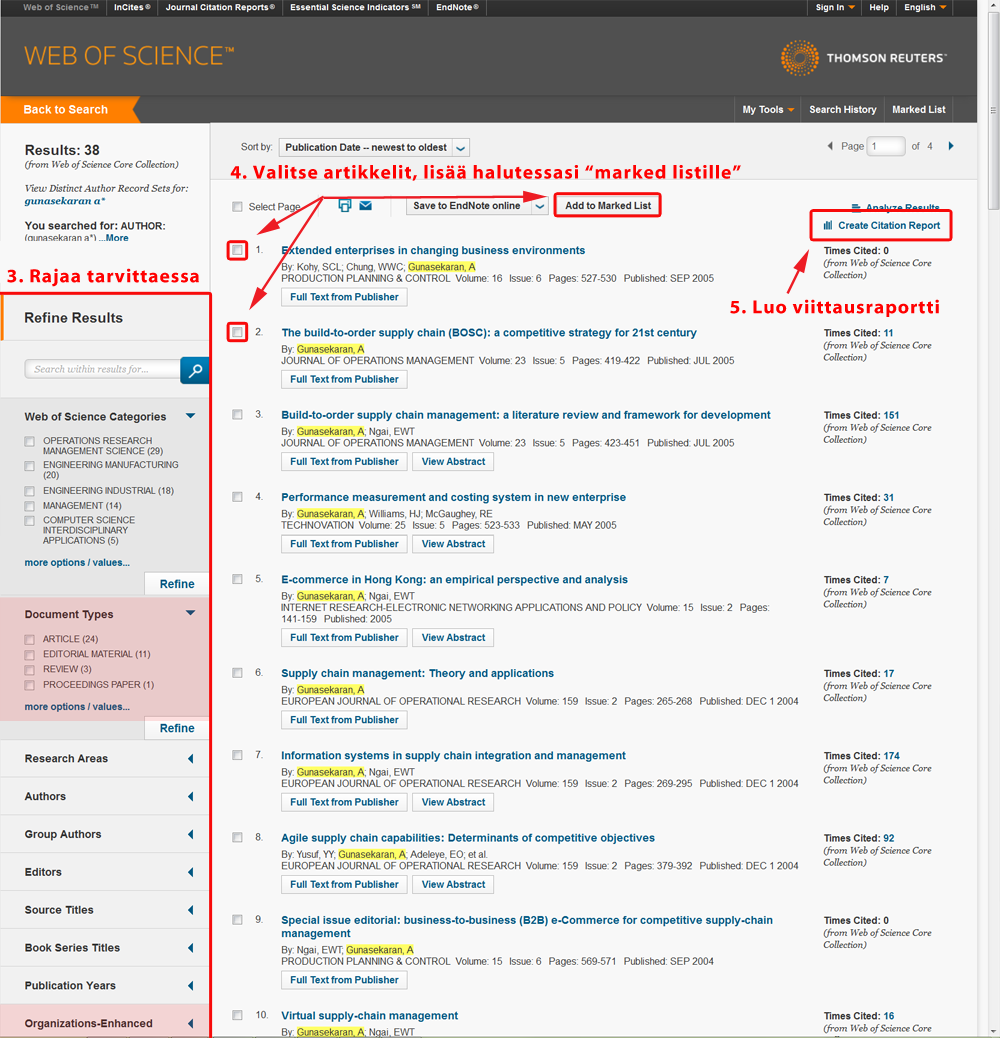Check the Engineering Manufacturing category

29,466
